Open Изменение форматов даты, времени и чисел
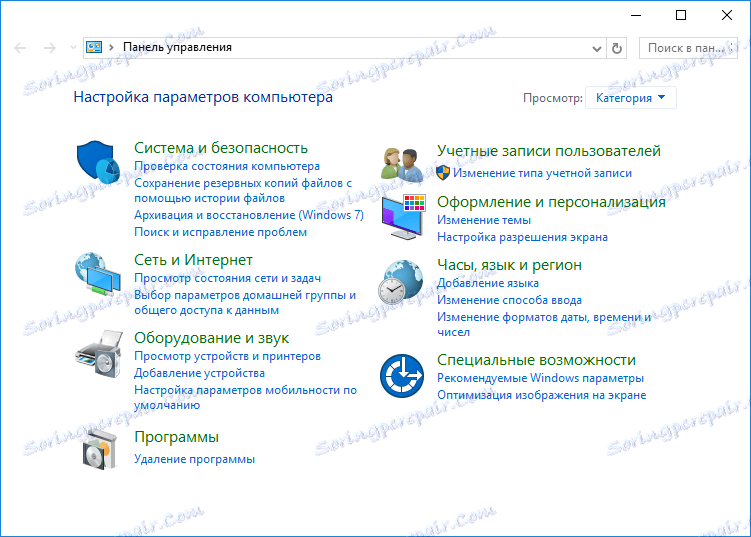This screenshot has width=751, height=537. tap(544, 324)
